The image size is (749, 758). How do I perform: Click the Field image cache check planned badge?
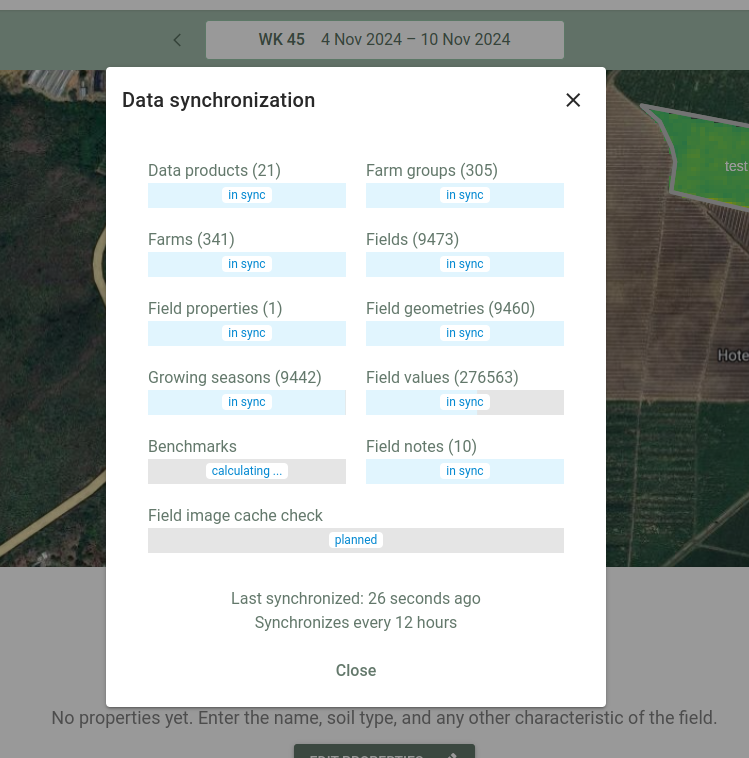coord(356,540)
